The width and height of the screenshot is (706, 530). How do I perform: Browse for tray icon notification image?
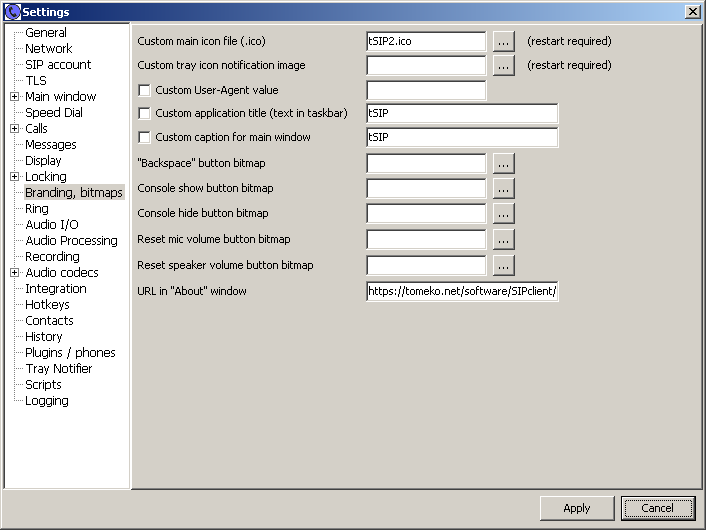click(503, 66)
